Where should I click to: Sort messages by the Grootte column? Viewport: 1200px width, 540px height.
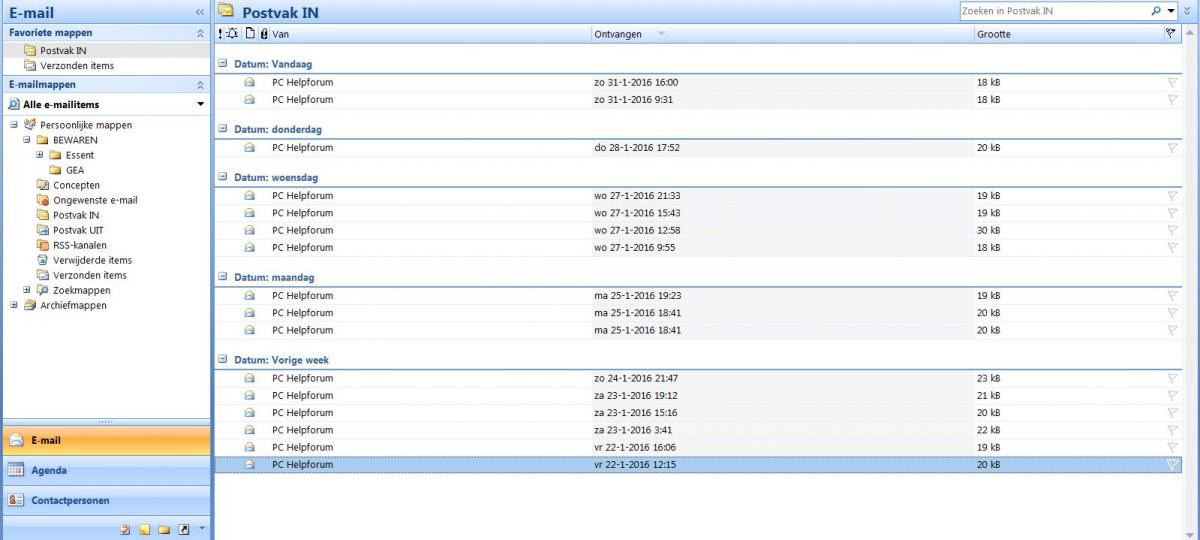(x=1068, y=34)
